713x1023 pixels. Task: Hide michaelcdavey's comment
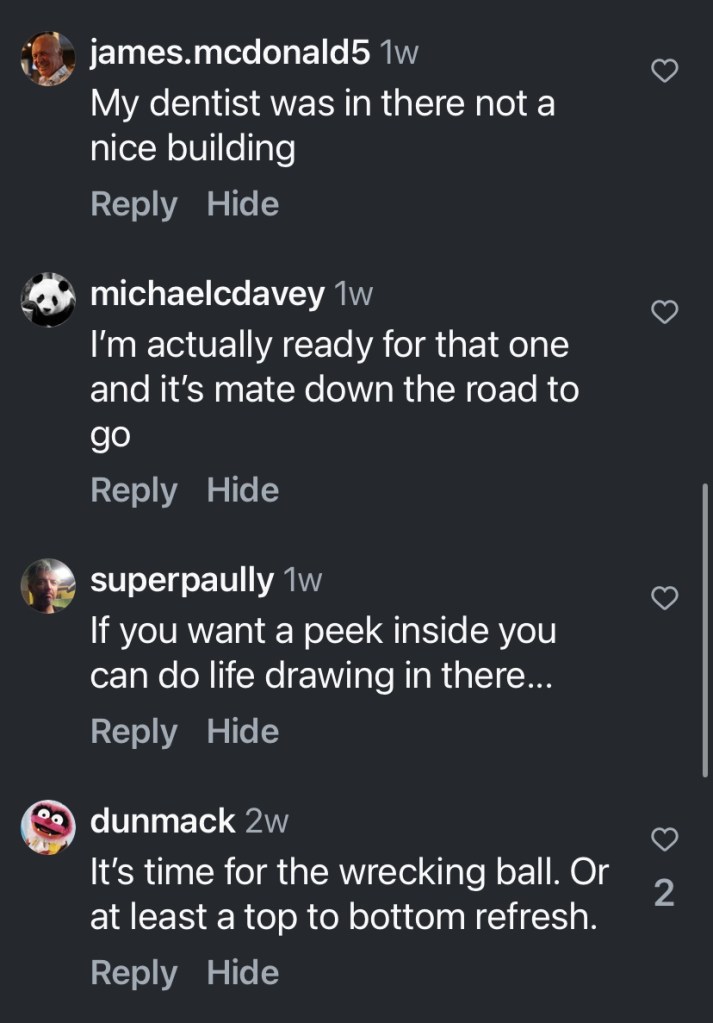pyautogui.click(x=243, y=490)
